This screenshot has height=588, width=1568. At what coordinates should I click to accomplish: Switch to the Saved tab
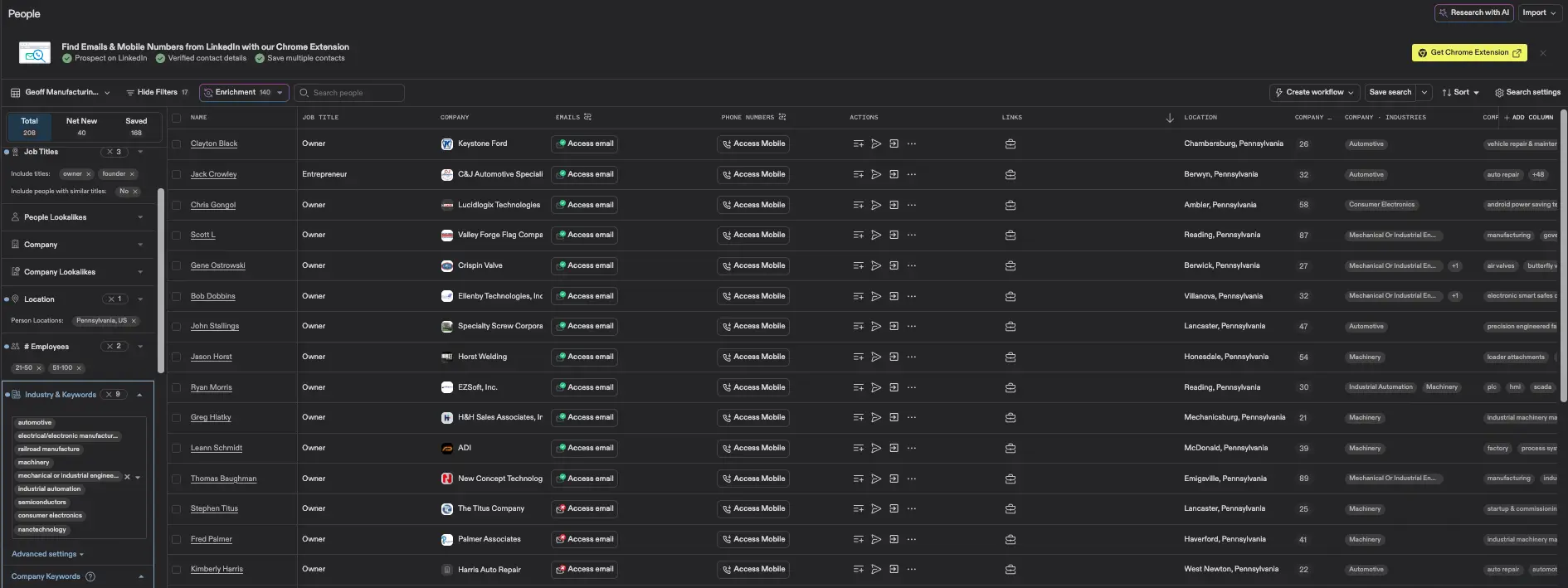pos(136,126)
